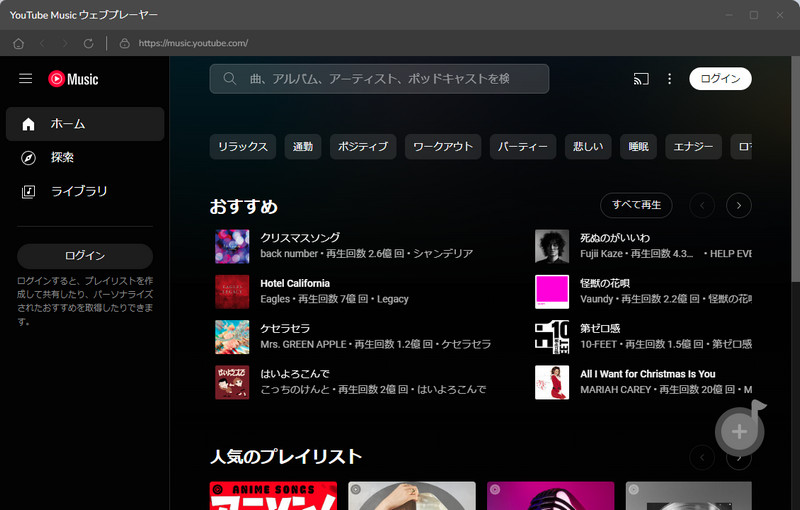Viewport: 800px width, 510px height.
Task: Select the Sleep mood chip
Action: tap(638, 147)
